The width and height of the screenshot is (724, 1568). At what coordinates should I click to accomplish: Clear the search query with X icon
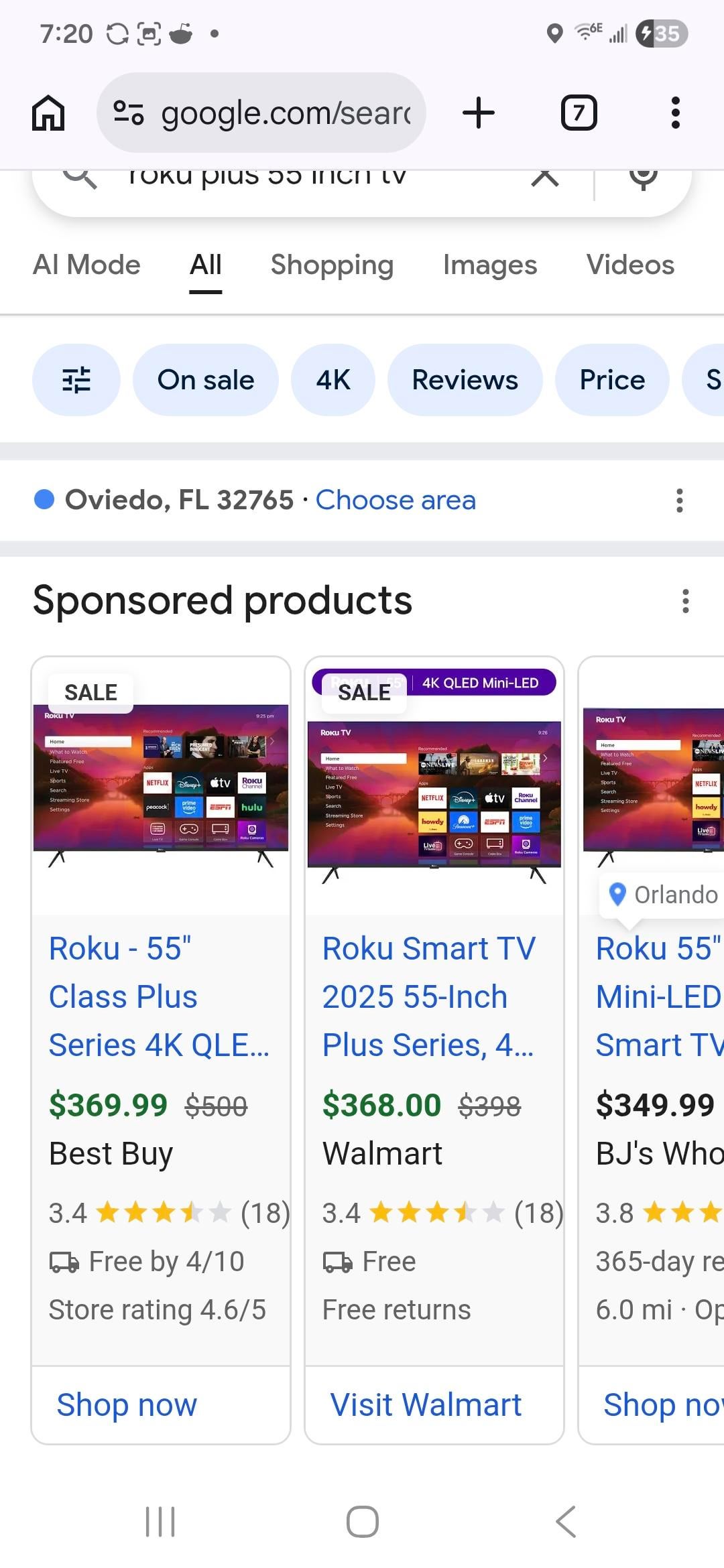545,177
